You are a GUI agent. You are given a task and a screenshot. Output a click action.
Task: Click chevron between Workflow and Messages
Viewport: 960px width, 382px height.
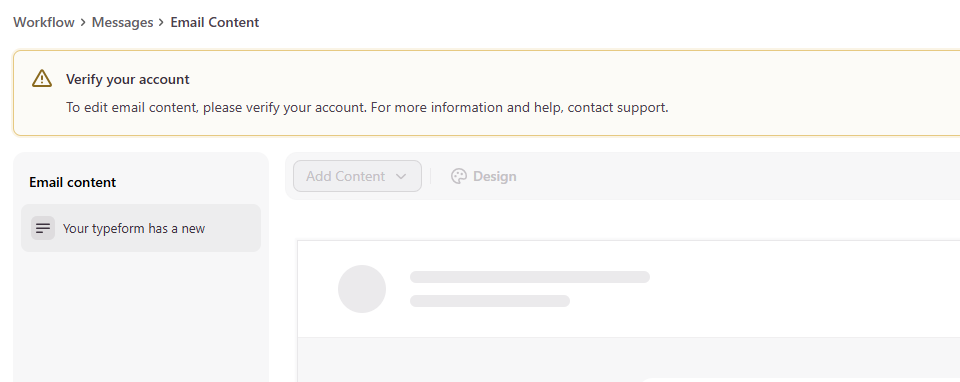click(83, 23)
